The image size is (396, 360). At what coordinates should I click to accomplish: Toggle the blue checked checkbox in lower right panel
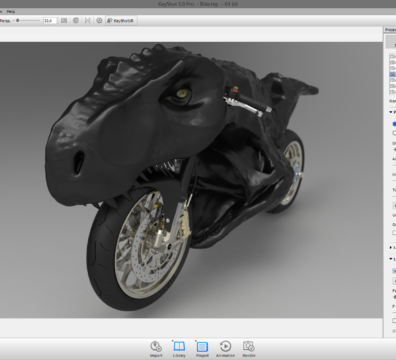coord(394,271)
